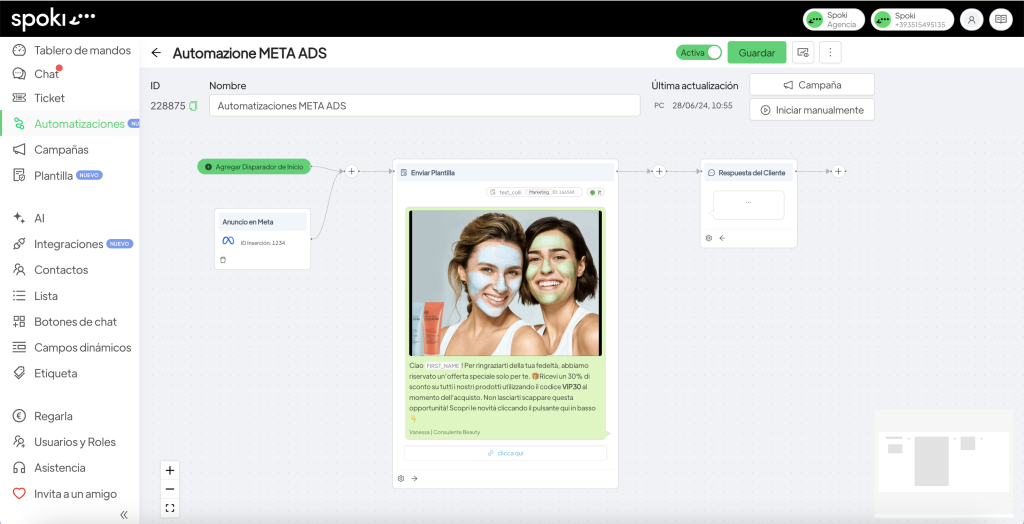Click the arrow beside Enviar Plantilla gear
1024x524 pixels.
[x=415, y=478]
